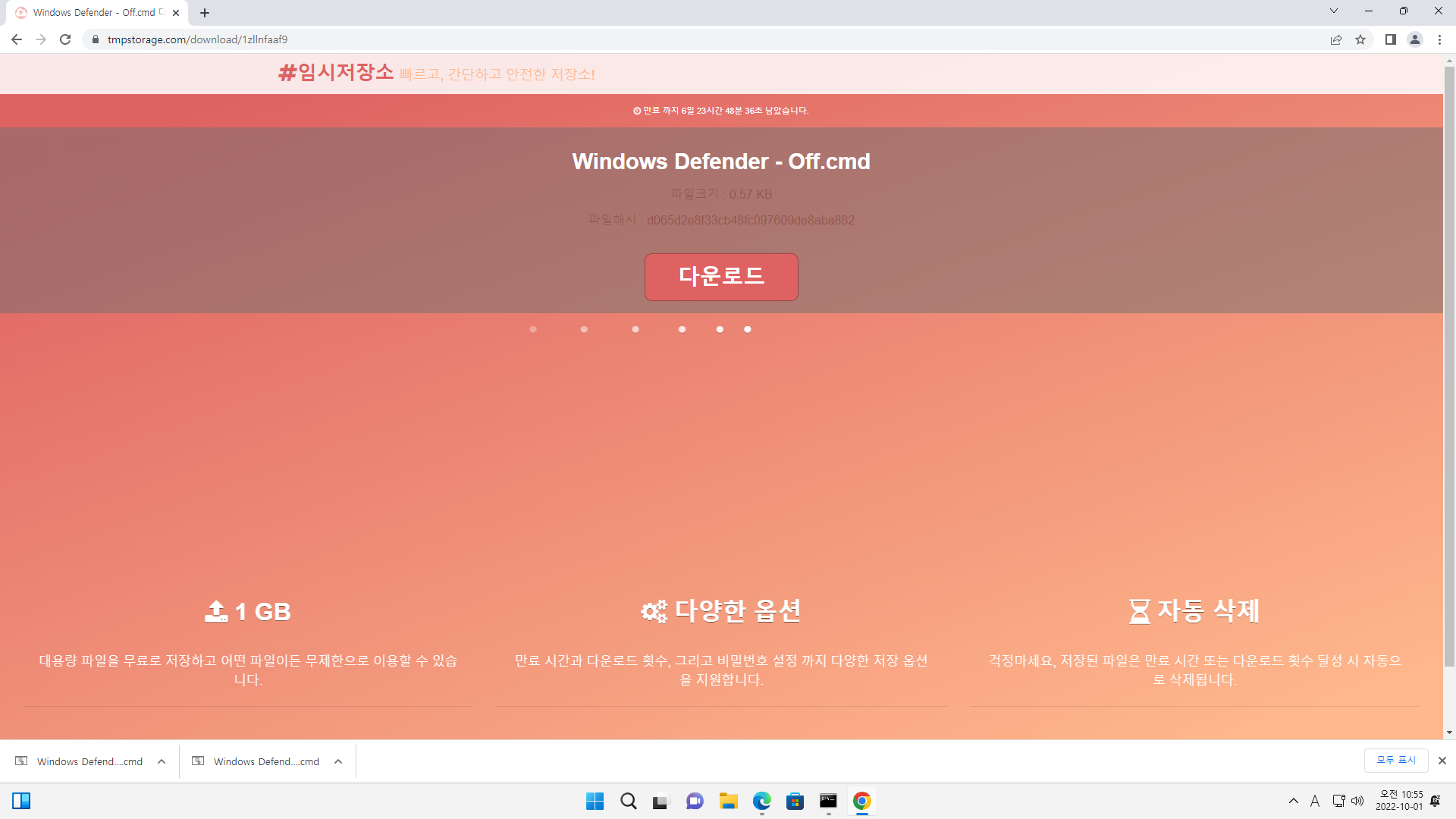Expand options for the second downloaded file
The height and width of the screenshot is (819, 1456).
pyautogui.click(x=338, y=761)
